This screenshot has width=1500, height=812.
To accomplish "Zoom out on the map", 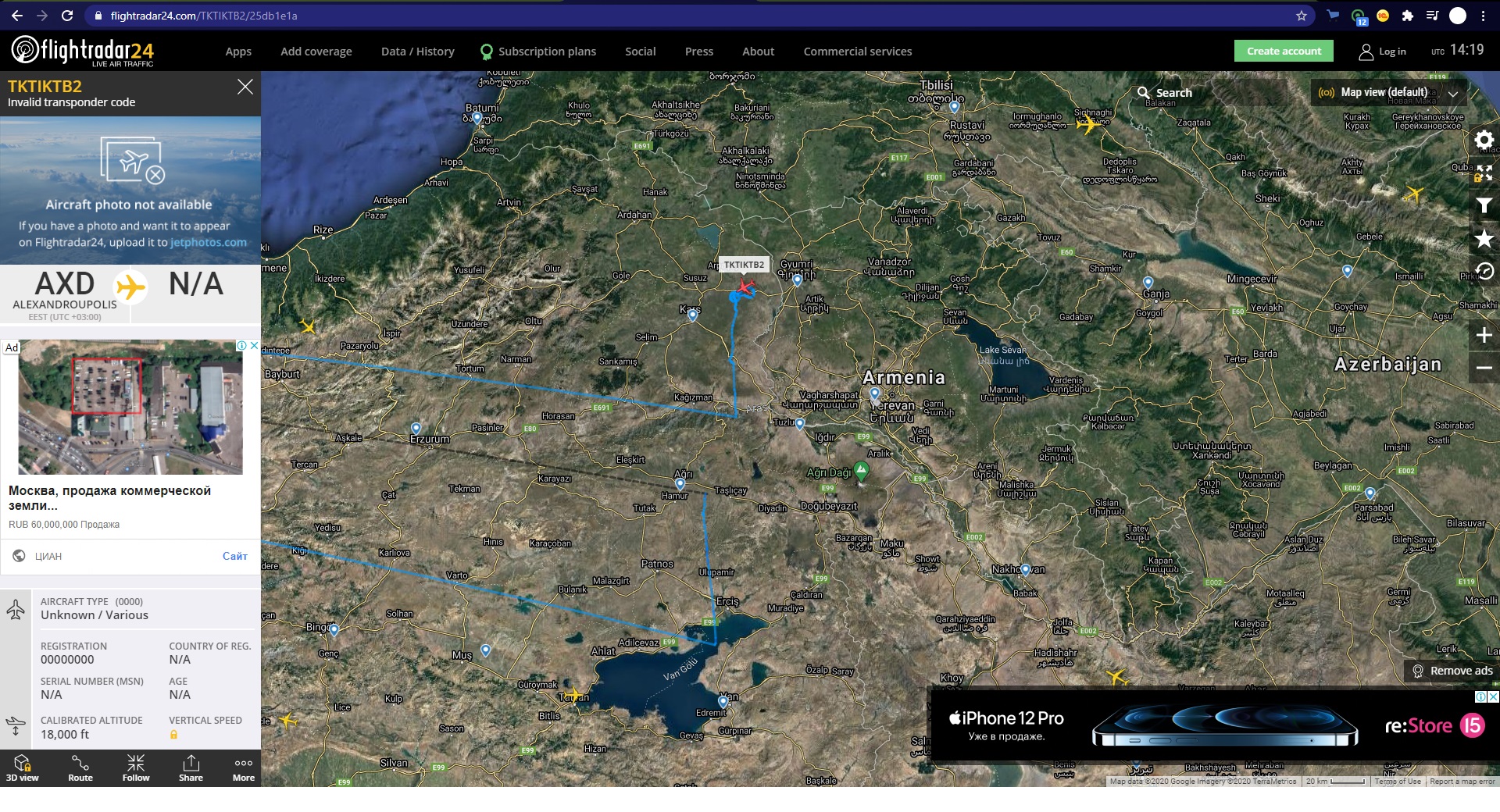I will 1484,368.
